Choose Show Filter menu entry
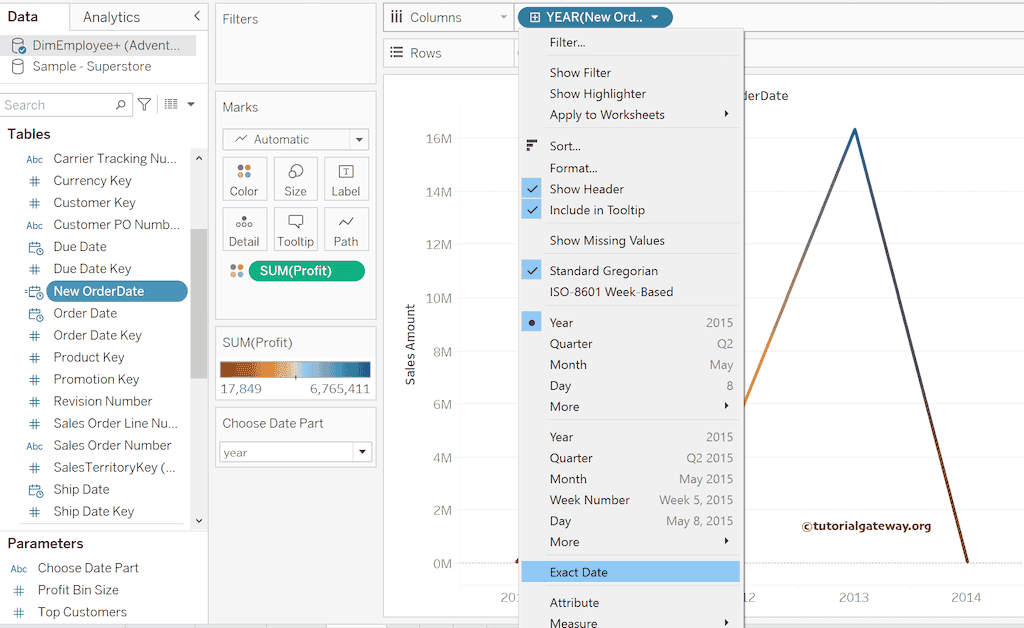The width and height of the screenshot is (1024, 628). (630, 72)
